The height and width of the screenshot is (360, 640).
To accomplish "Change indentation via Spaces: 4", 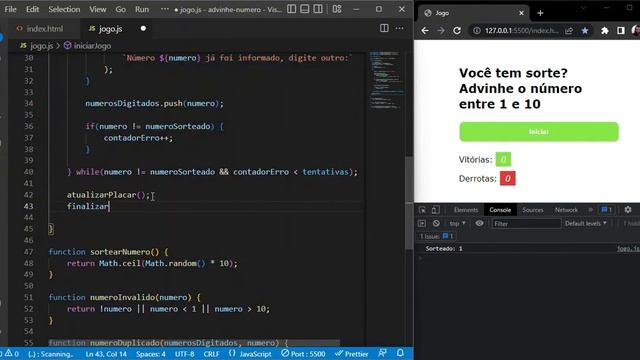I will coord(151,354).
